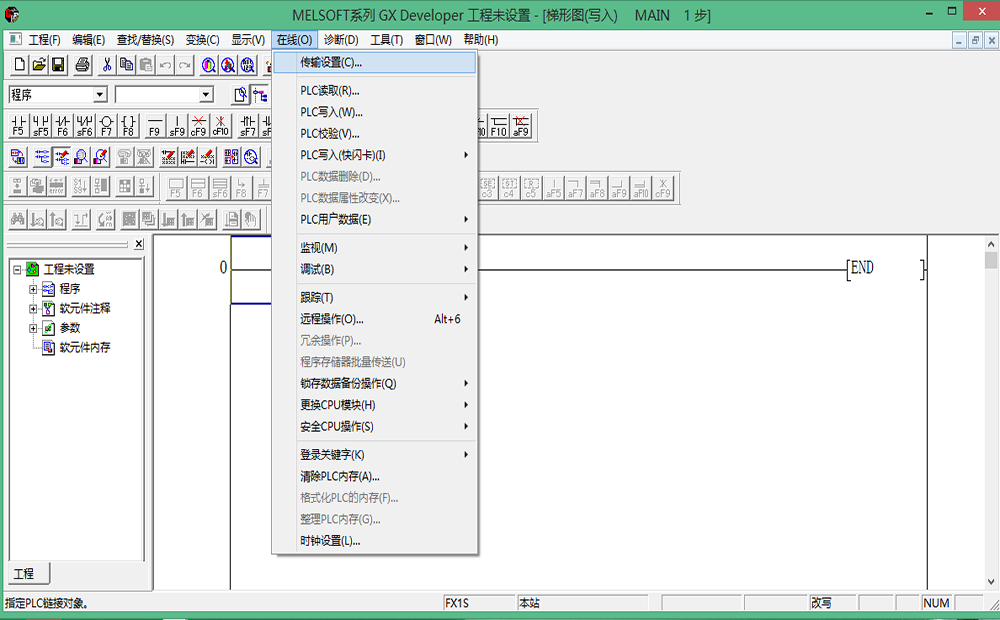
Task: Select 传输设置(C)... menu entry
Action: pos(331,62)
